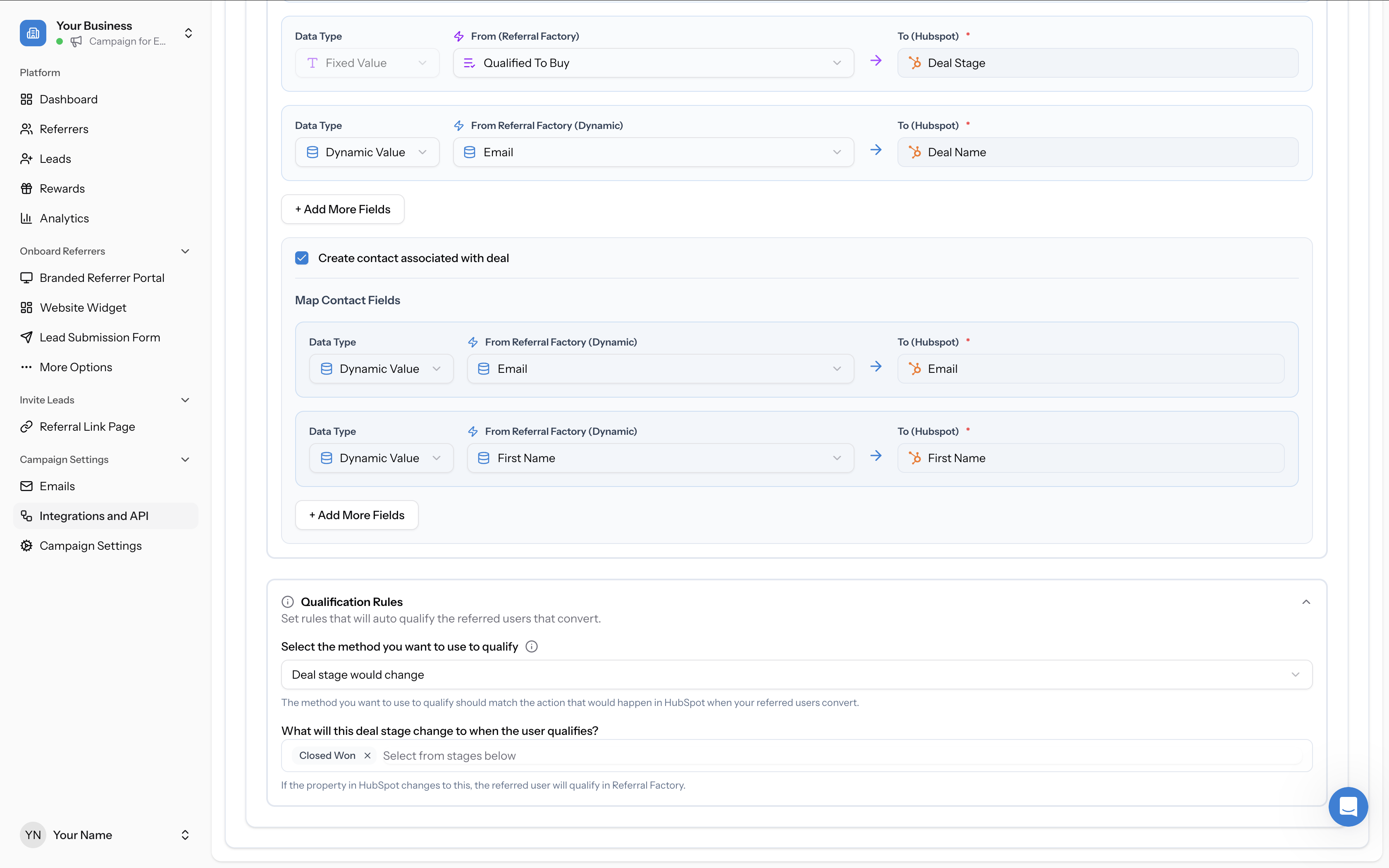Collapse the Onboard Referrers section
The image size is (1389, 868).
point(185,251)
